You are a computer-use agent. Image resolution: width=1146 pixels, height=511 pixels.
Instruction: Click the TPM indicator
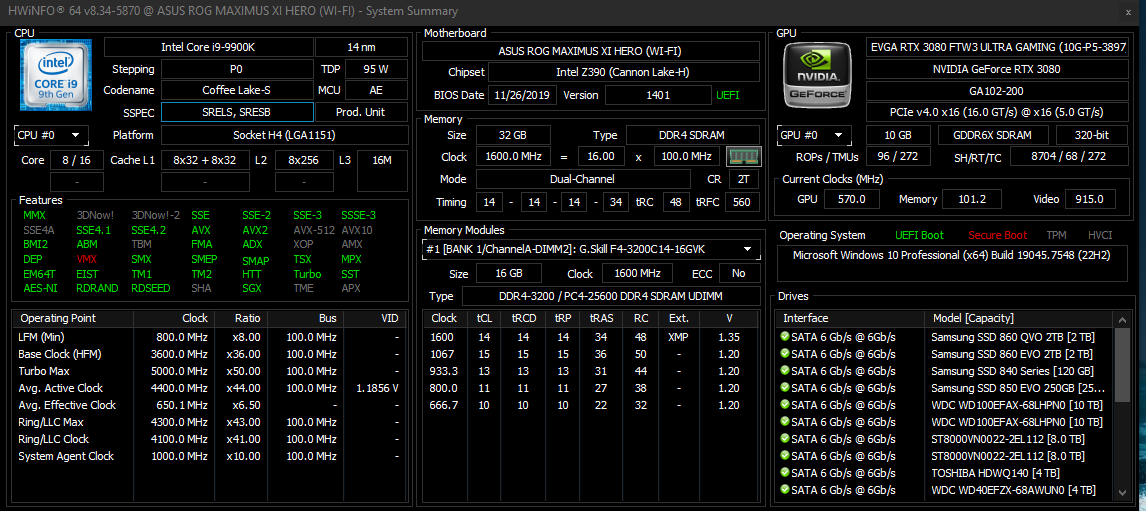coord(1056,235)
